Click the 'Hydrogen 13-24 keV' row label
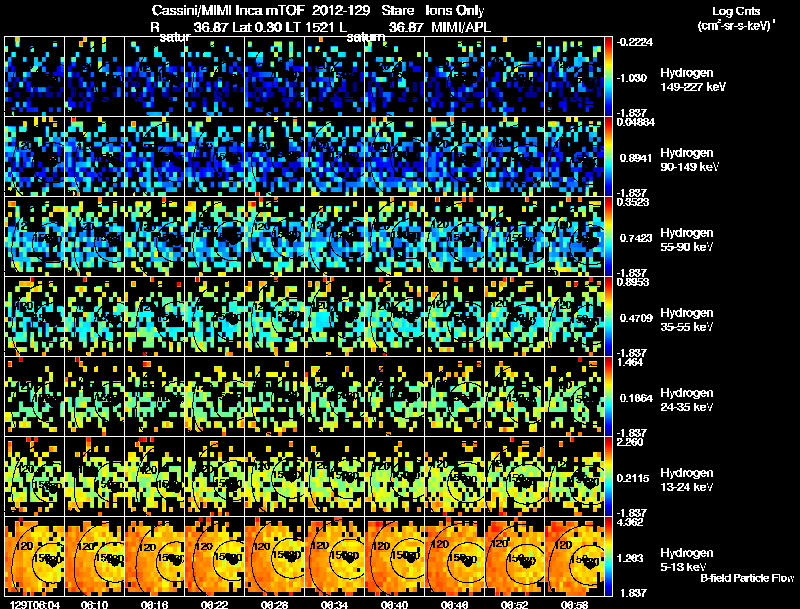The height and width of the screenshot is (609, 800). 687,480
